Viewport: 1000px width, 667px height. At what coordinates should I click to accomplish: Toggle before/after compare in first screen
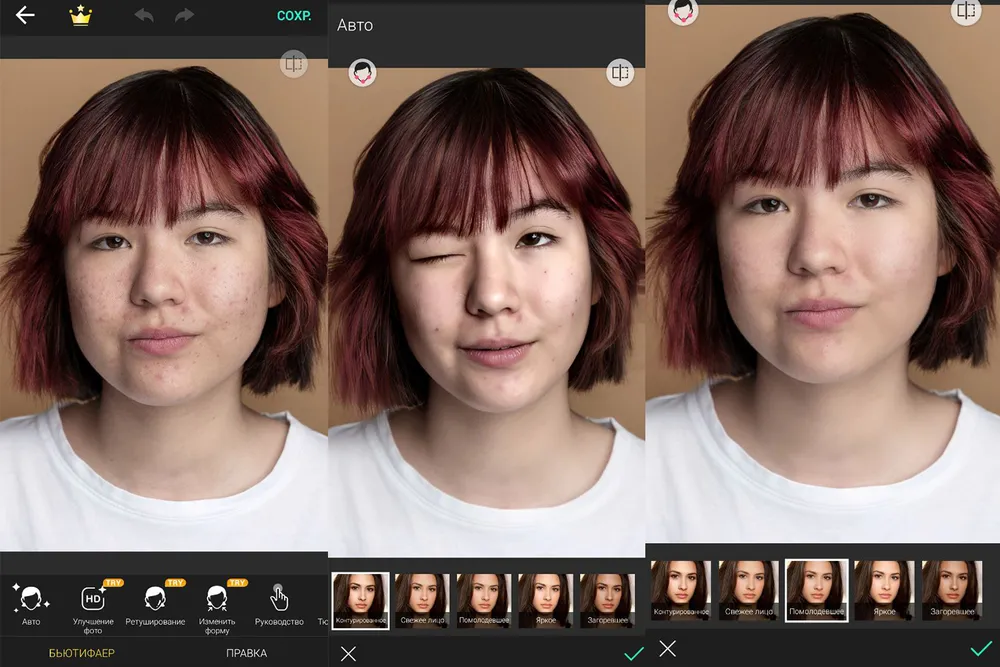click(294, 64)
